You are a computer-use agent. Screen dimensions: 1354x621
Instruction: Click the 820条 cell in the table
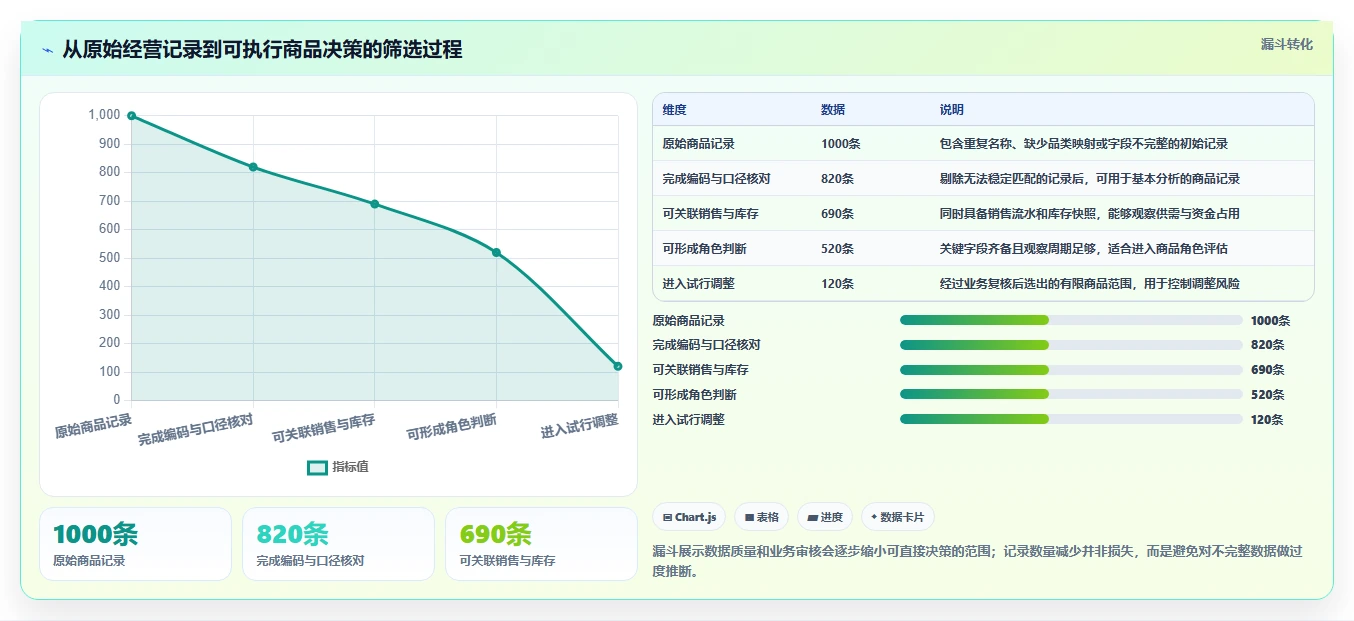[x=837, y=179]
